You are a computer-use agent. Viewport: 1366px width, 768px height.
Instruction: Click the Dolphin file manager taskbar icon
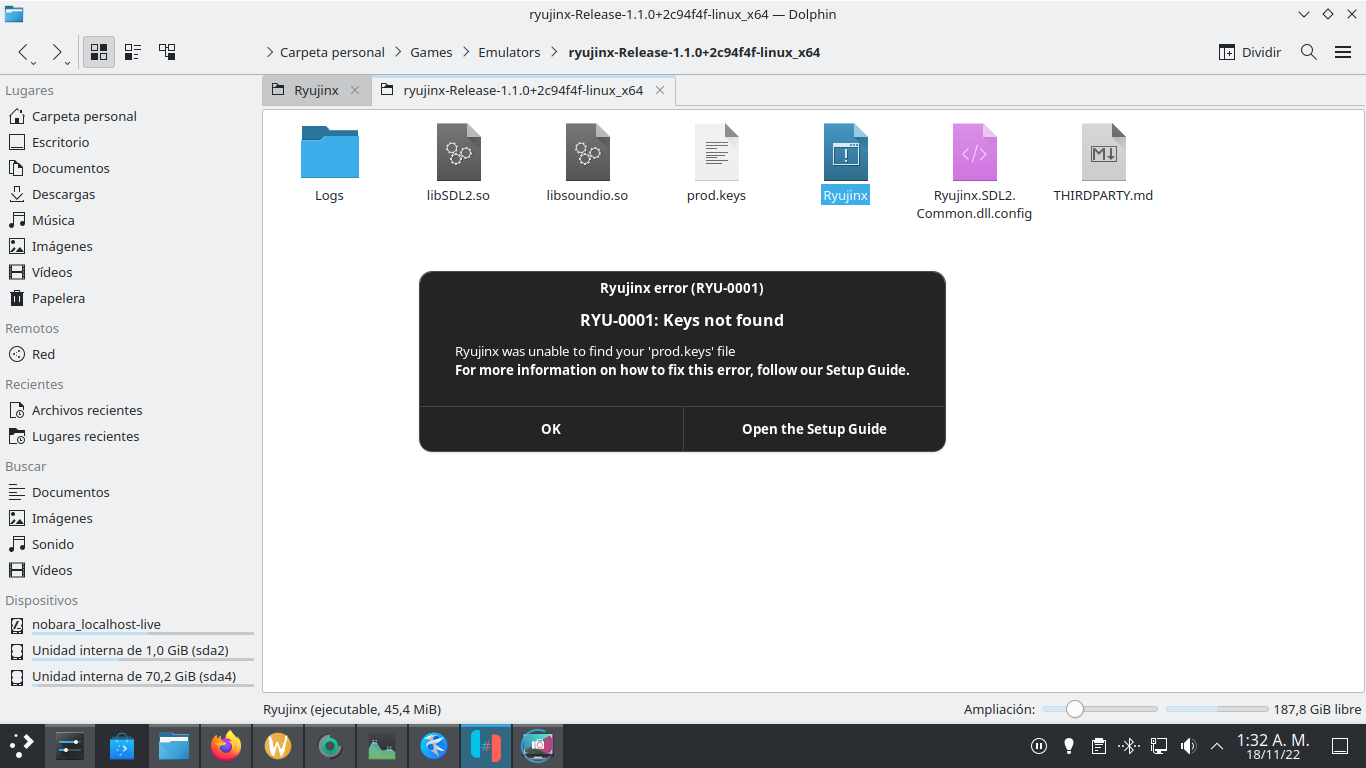click(173, 745)
